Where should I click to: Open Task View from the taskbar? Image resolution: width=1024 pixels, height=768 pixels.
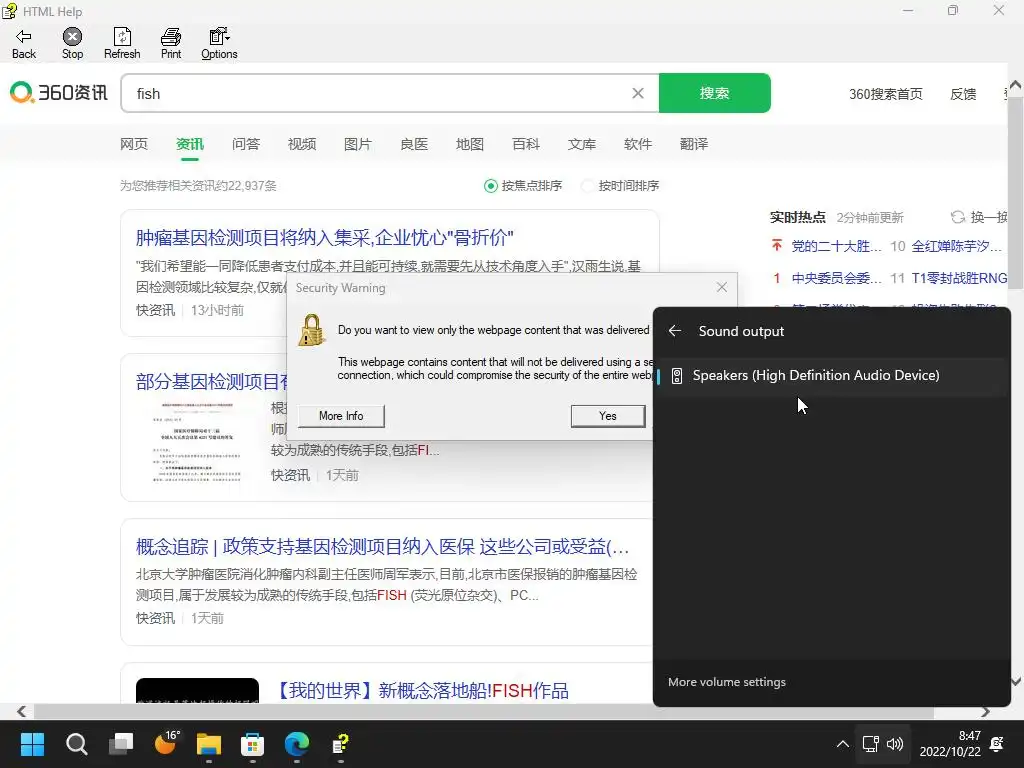point(121,744)
